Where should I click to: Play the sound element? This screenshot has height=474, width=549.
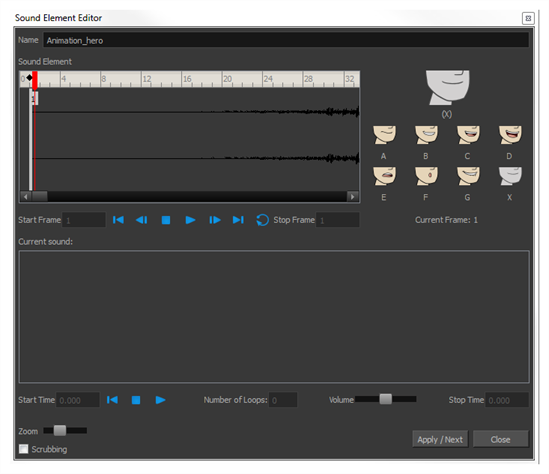(190, 220)
